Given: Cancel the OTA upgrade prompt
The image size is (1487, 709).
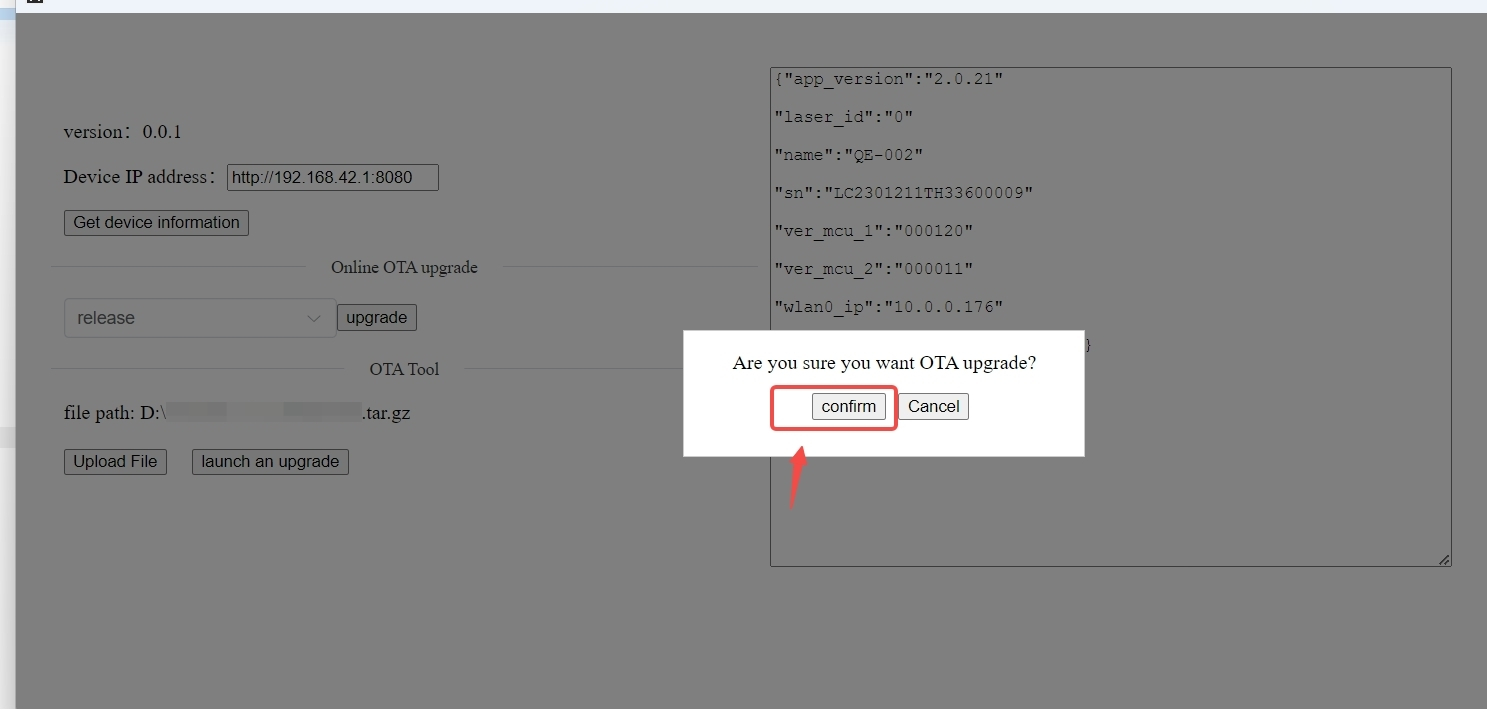Looking at the screenshot, I should click(933, 406).
